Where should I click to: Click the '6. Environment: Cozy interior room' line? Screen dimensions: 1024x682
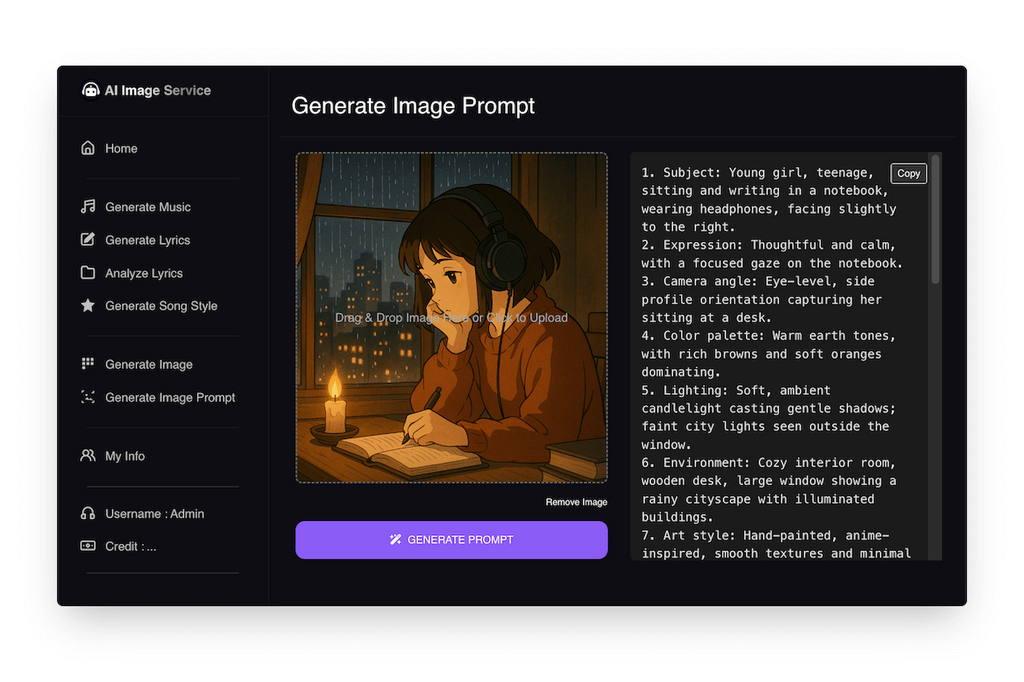click(x=768, y=463)
